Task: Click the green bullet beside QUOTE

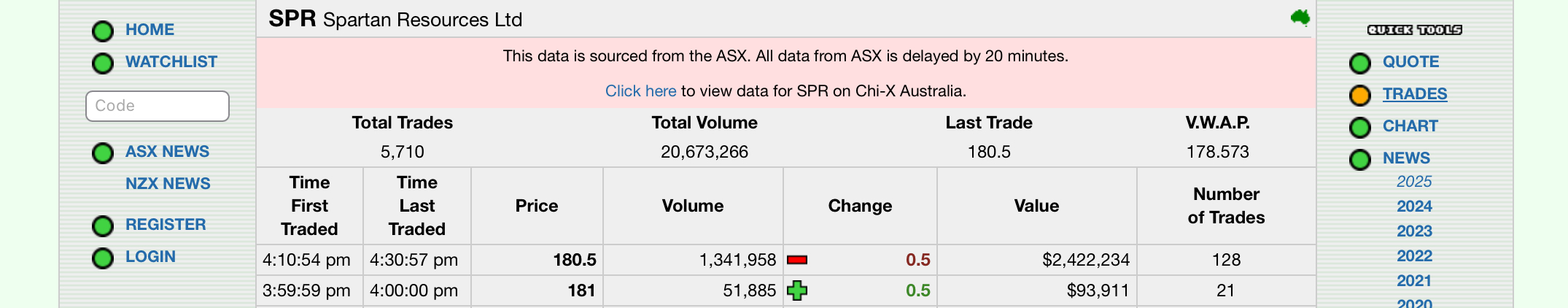Action: [x=1360, y=63]
